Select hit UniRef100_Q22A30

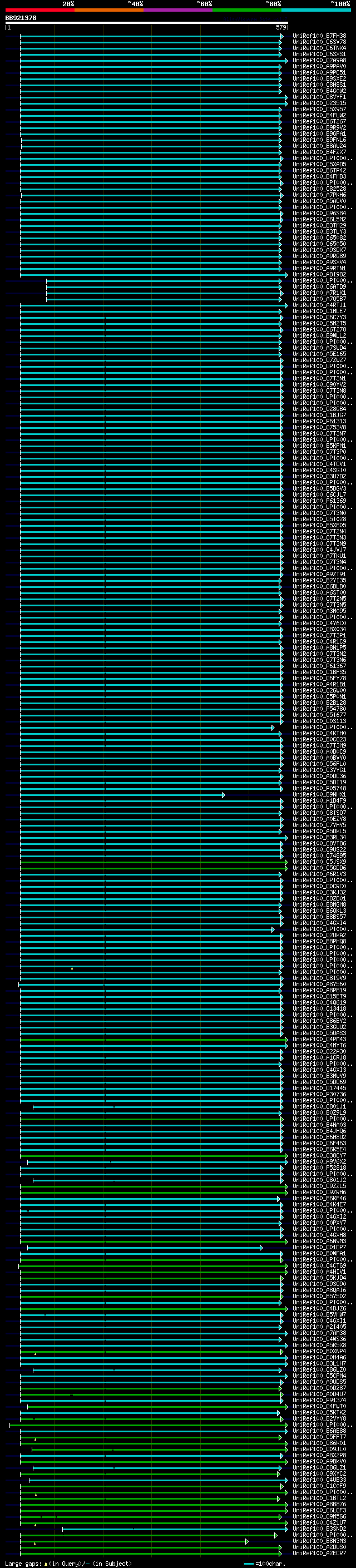coord(319,1052)
